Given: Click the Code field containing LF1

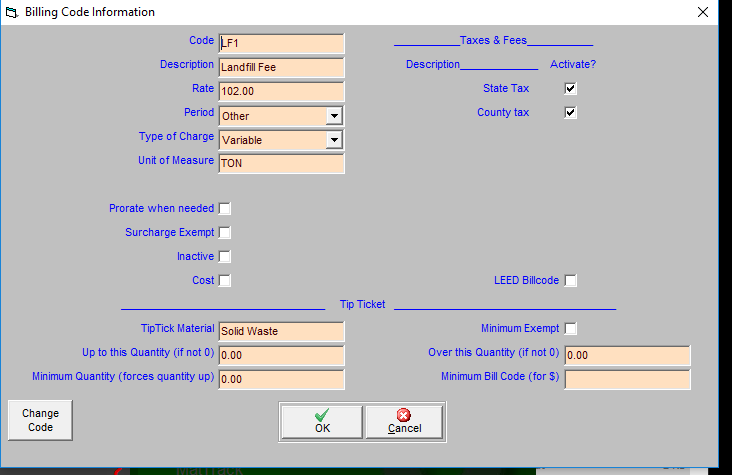Looking at the screenshot, I should click(x=281, y=44).
